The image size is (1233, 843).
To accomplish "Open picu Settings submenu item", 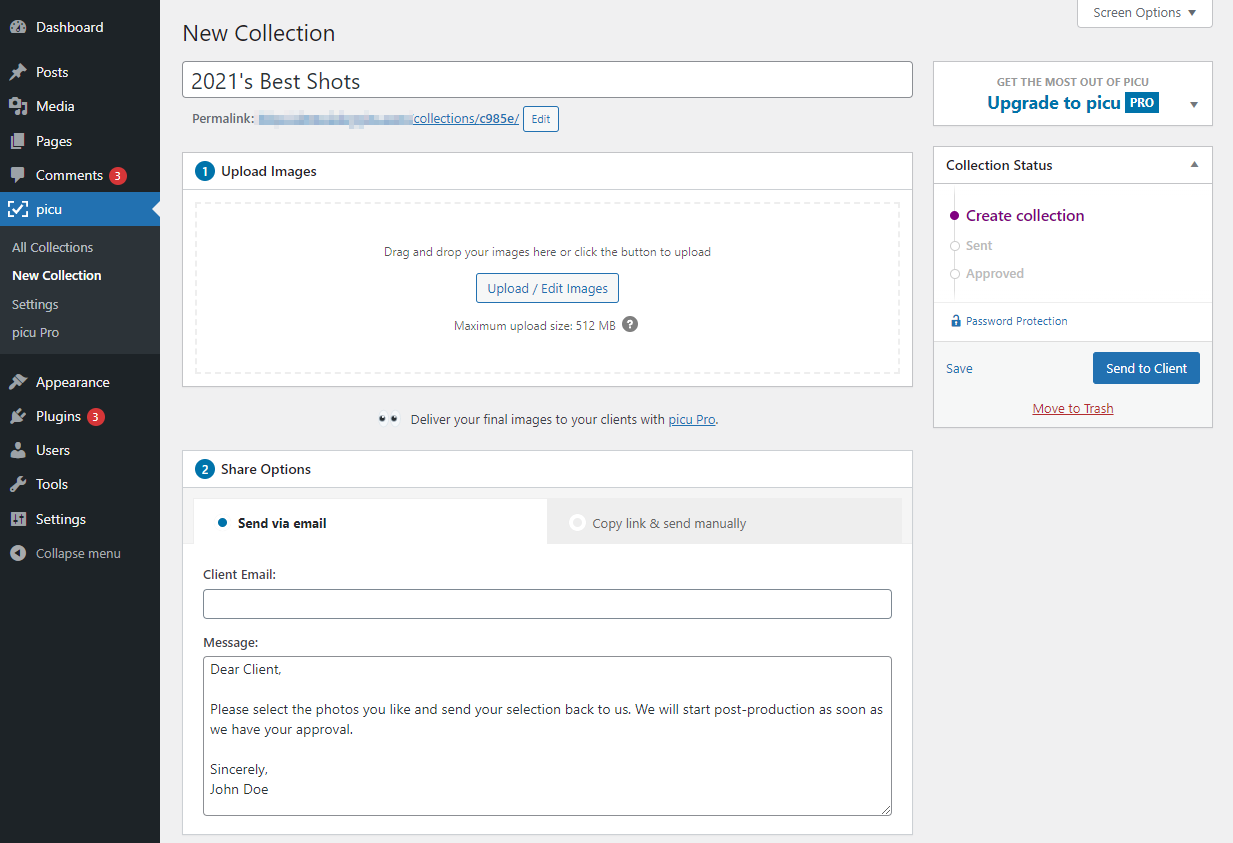I will point(35,304).
